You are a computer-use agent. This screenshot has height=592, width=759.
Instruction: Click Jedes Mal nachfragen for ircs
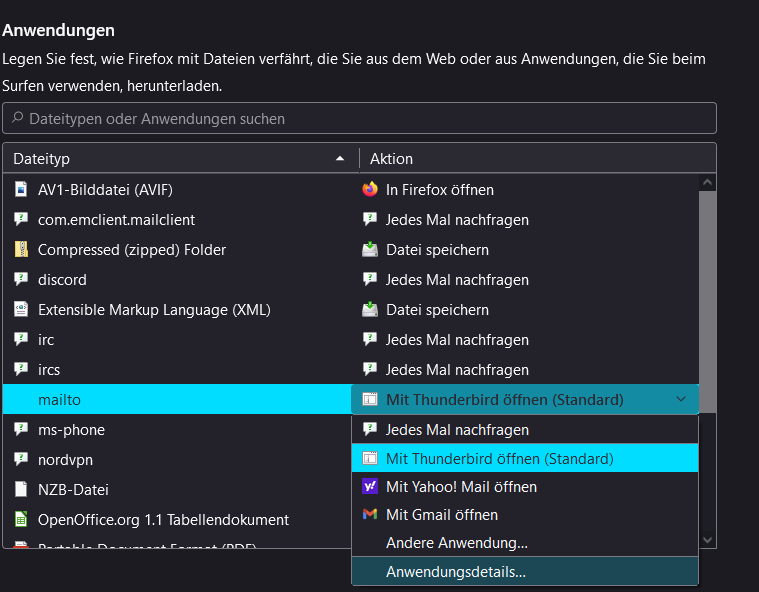(457, 370)
